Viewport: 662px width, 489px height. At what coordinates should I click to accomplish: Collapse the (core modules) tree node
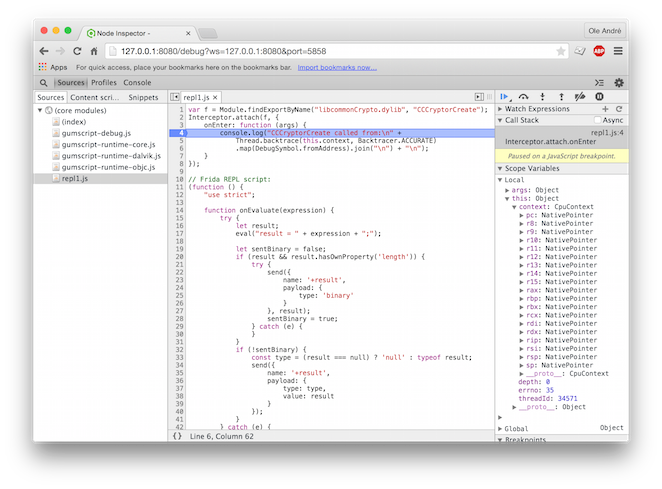[x=39, y=109]
